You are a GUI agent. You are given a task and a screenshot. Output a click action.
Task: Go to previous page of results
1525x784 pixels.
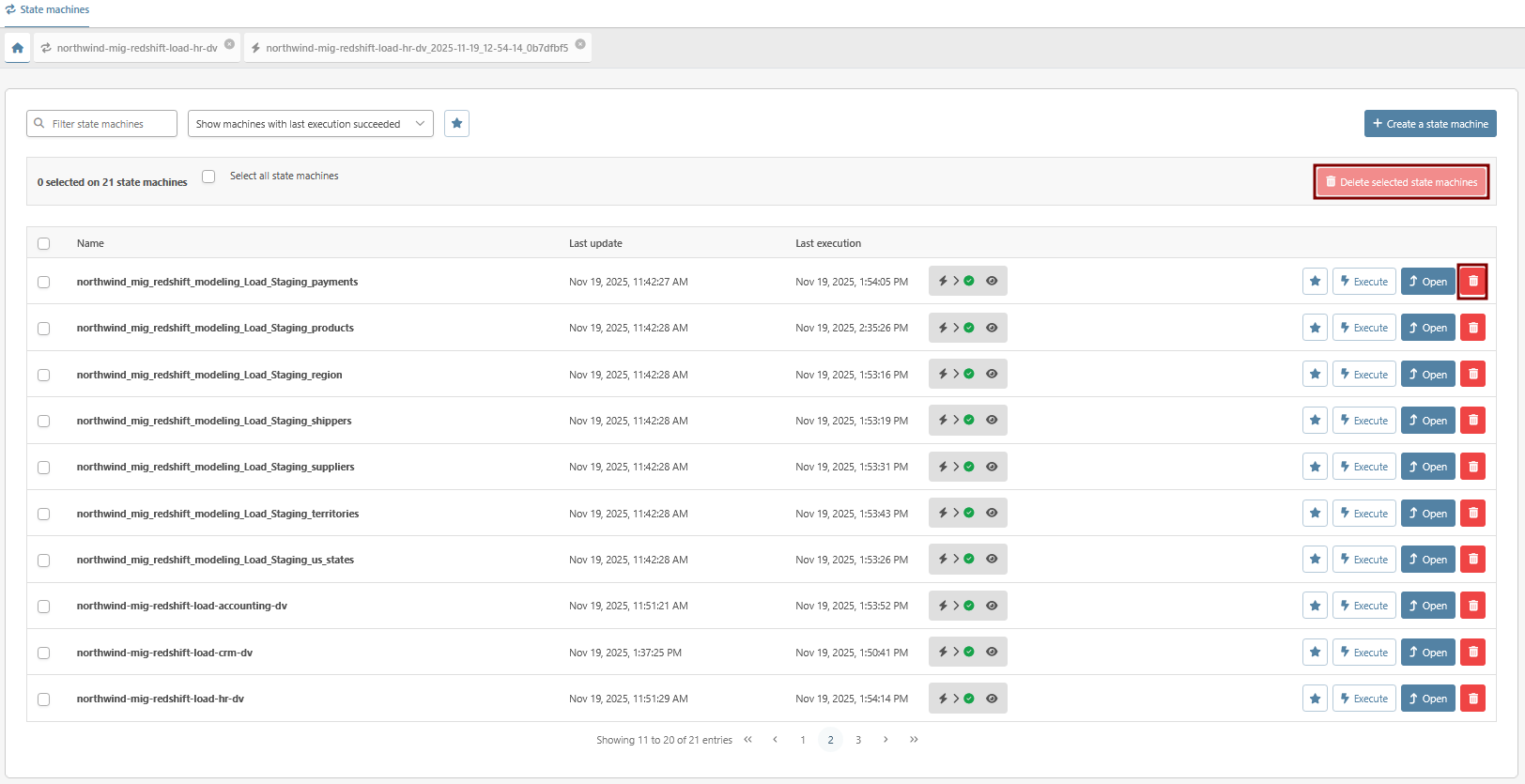[x=775, y=740]
